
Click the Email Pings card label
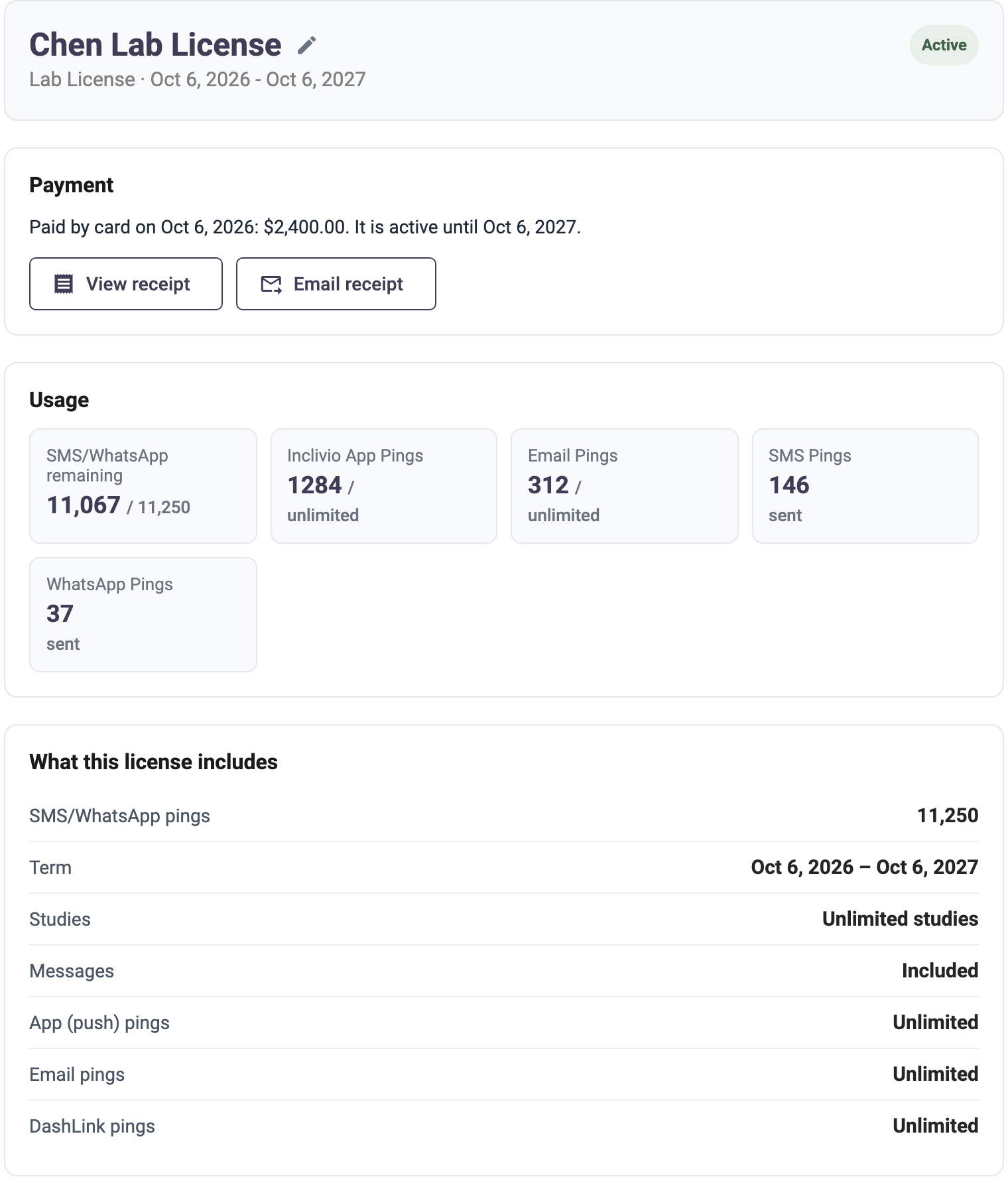coord(573,456)
